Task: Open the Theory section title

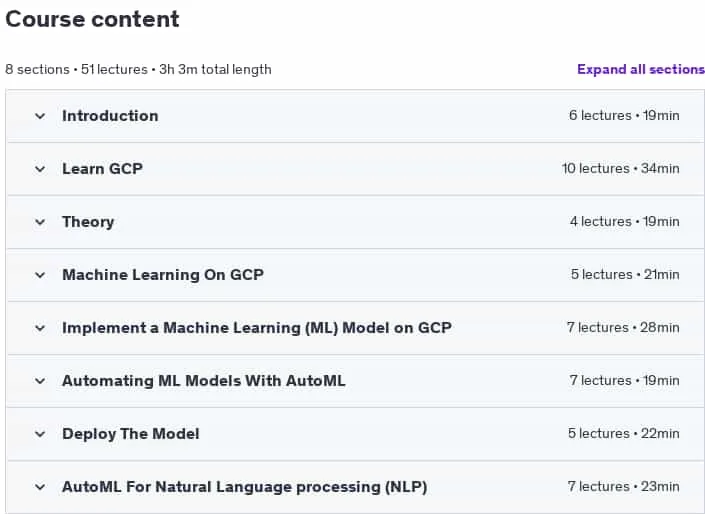Action: pos(88,222)
